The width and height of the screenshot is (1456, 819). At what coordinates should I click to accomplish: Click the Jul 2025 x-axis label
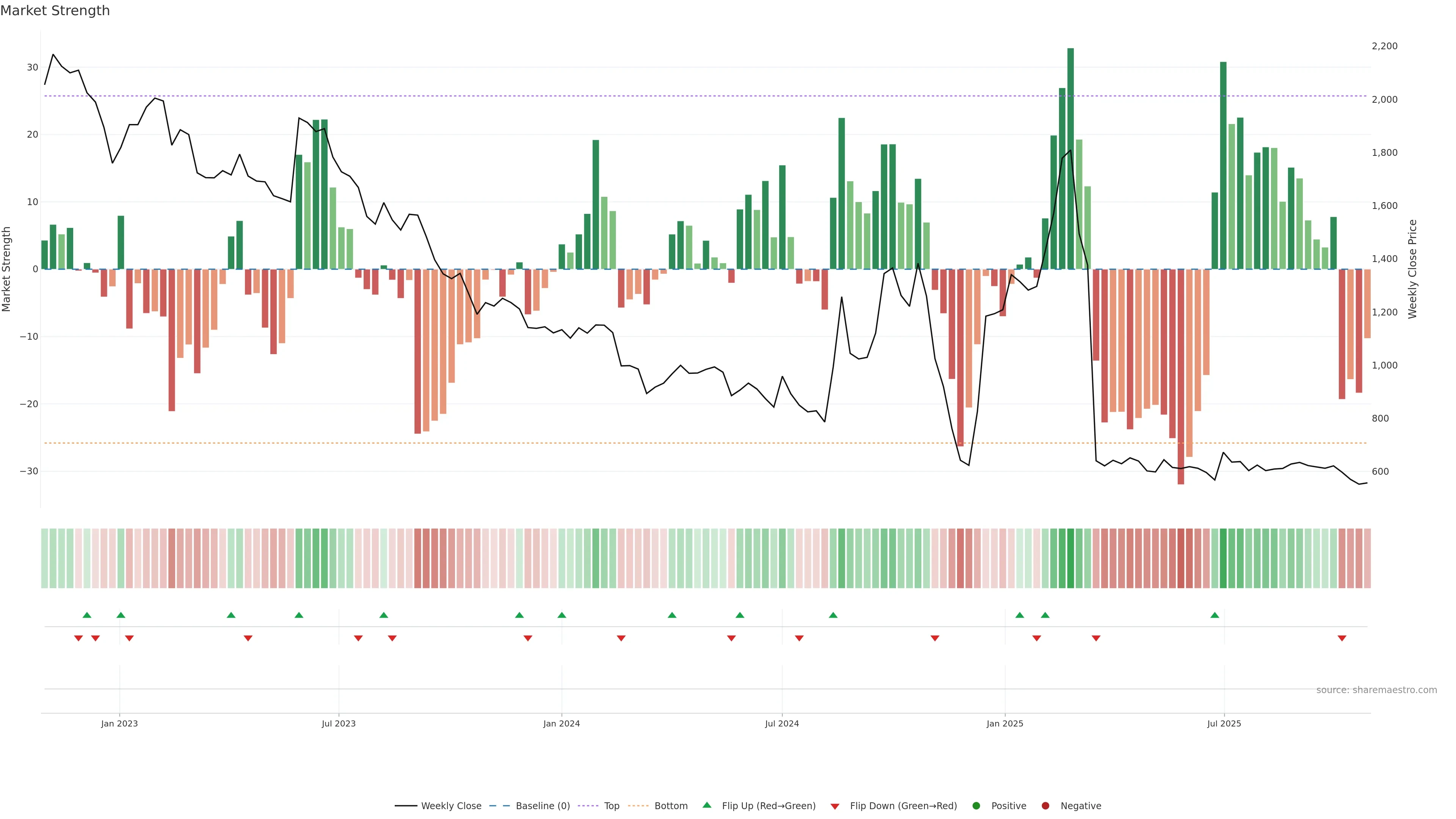tap(1224, 723)
